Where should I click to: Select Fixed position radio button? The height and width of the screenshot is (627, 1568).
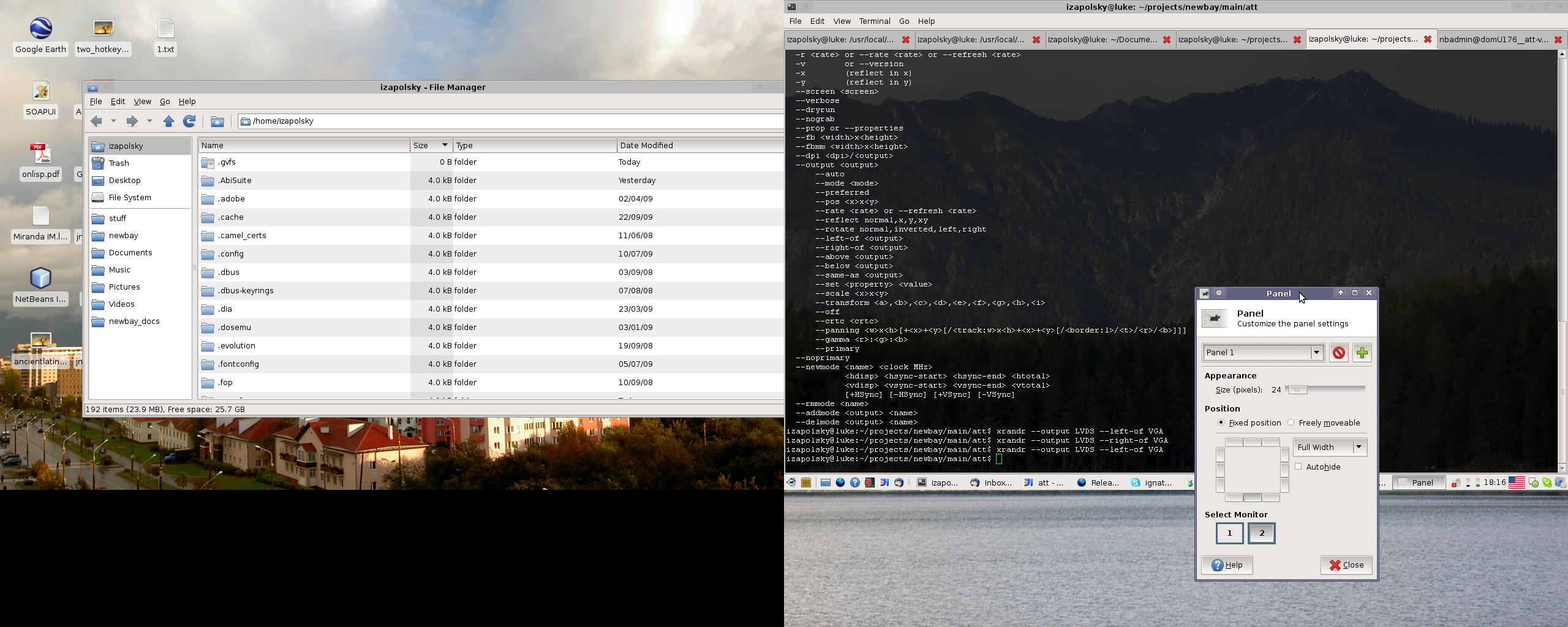point(1221,422)
